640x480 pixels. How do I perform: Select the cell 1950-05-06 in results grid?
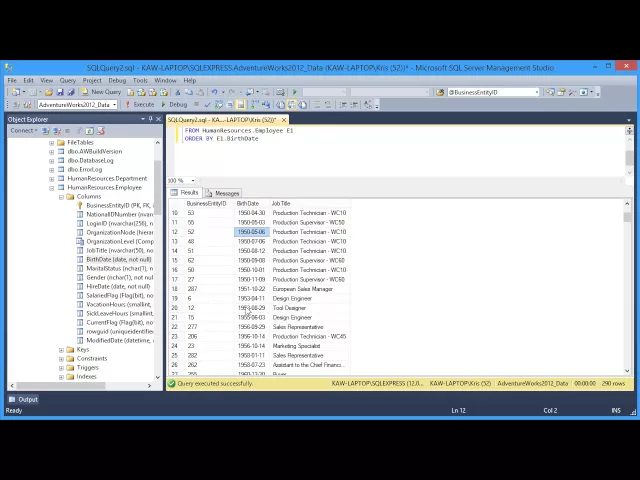click(x=251, y=232)
